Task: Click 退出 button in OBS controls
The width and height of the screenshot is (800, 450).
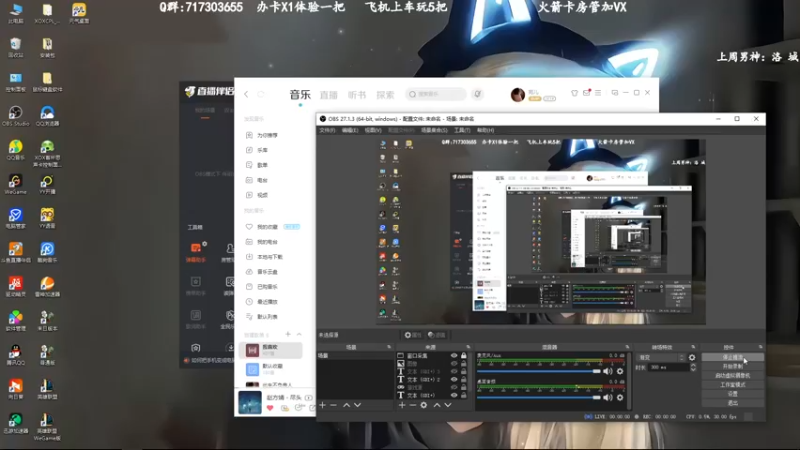Action: tap(733, 403)
